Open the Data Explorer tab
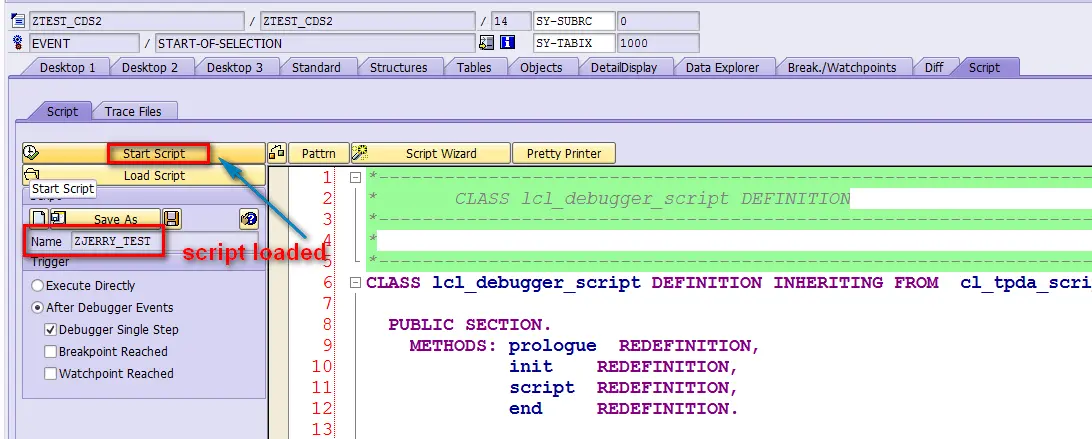Viewport: 1092px width, 439px height. 722,68
